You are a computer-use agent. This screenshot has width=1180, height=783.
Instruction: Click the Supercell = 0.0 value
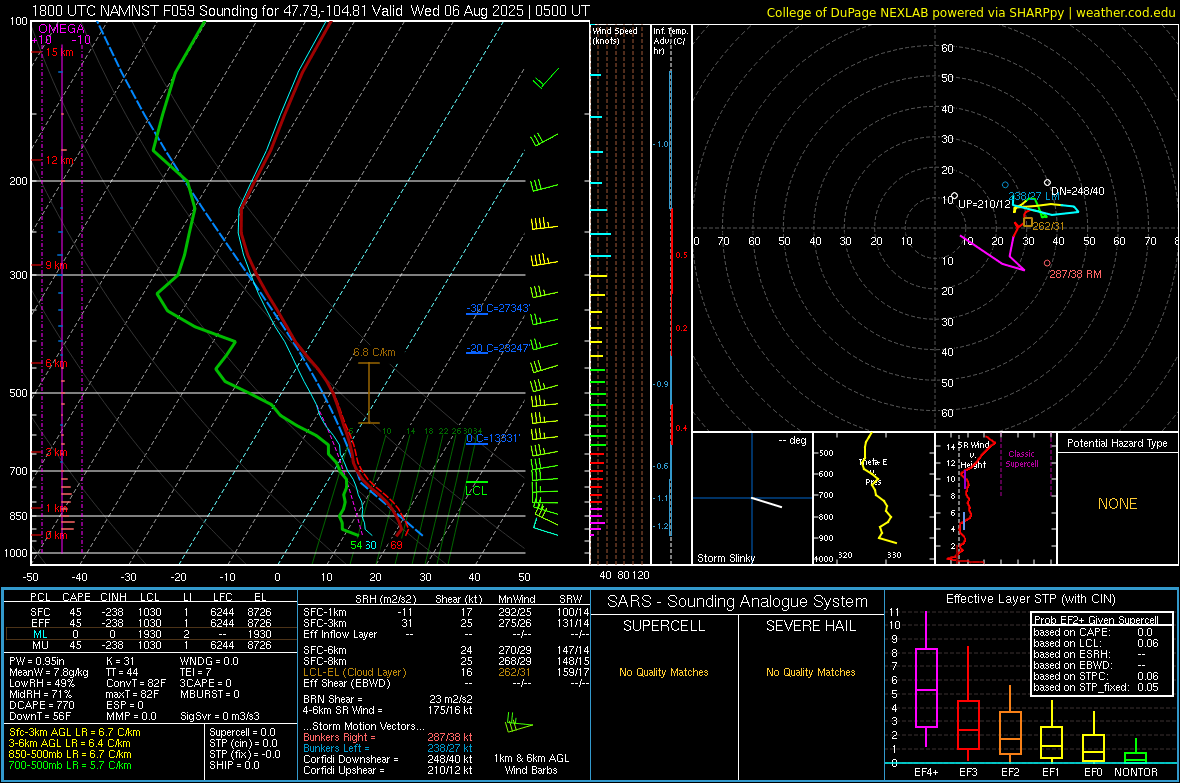(242, 732)
